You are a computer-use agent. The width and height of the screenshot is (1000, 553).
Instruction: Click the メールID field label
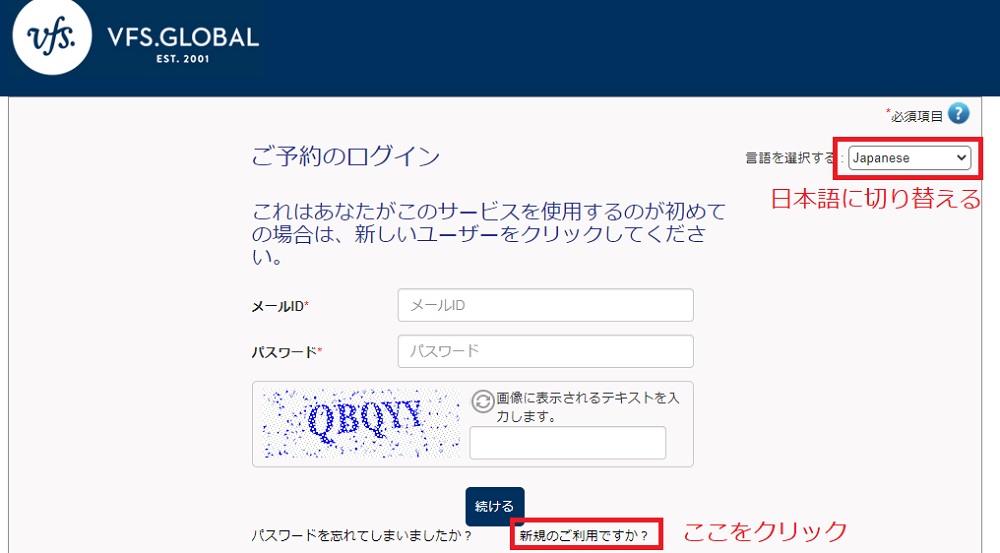tap(280, 306)
